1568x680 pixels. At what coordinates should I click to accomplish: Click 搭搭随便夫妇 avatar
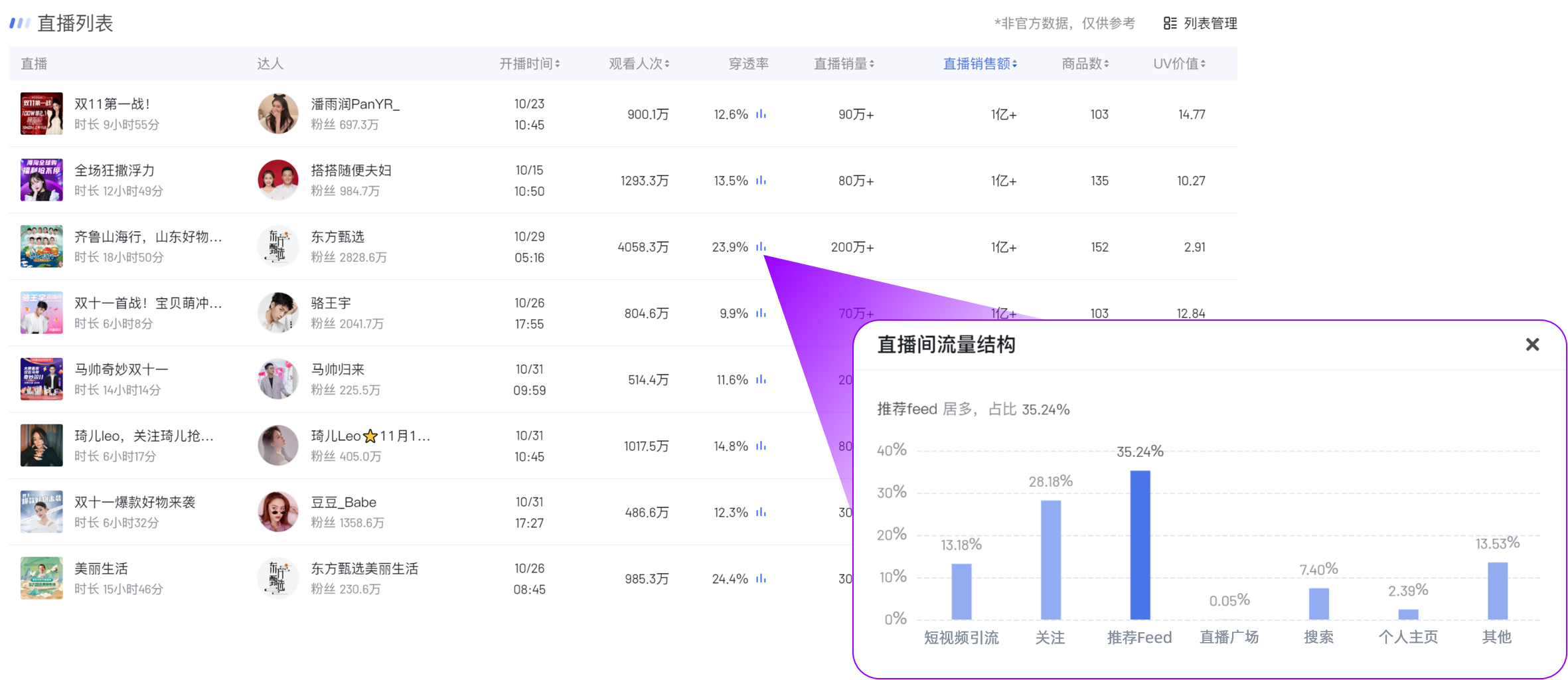click(278, 180)
